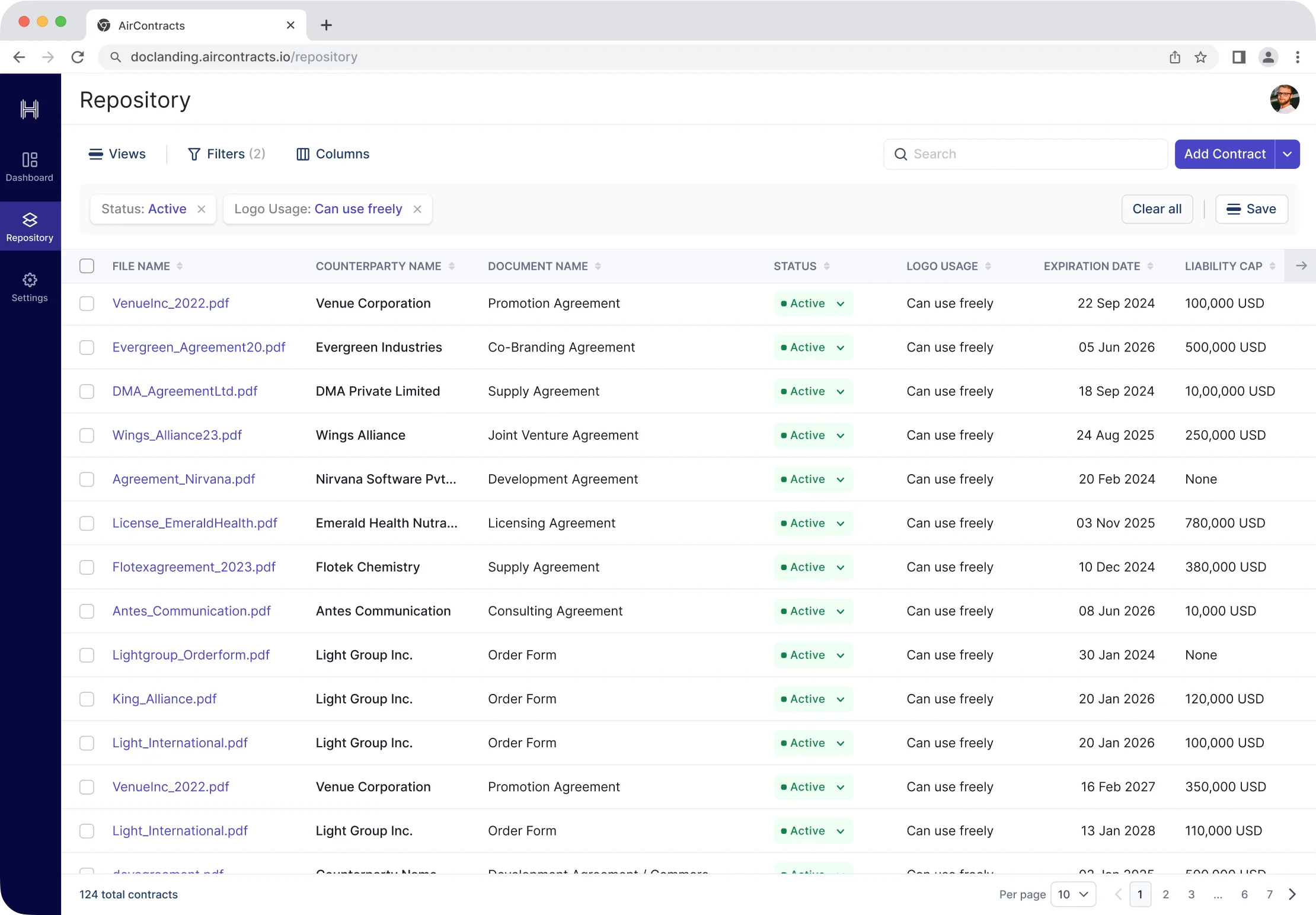Open the Per page 10 dropdown
The image size is (1316, 915).
pos(1074,894)
